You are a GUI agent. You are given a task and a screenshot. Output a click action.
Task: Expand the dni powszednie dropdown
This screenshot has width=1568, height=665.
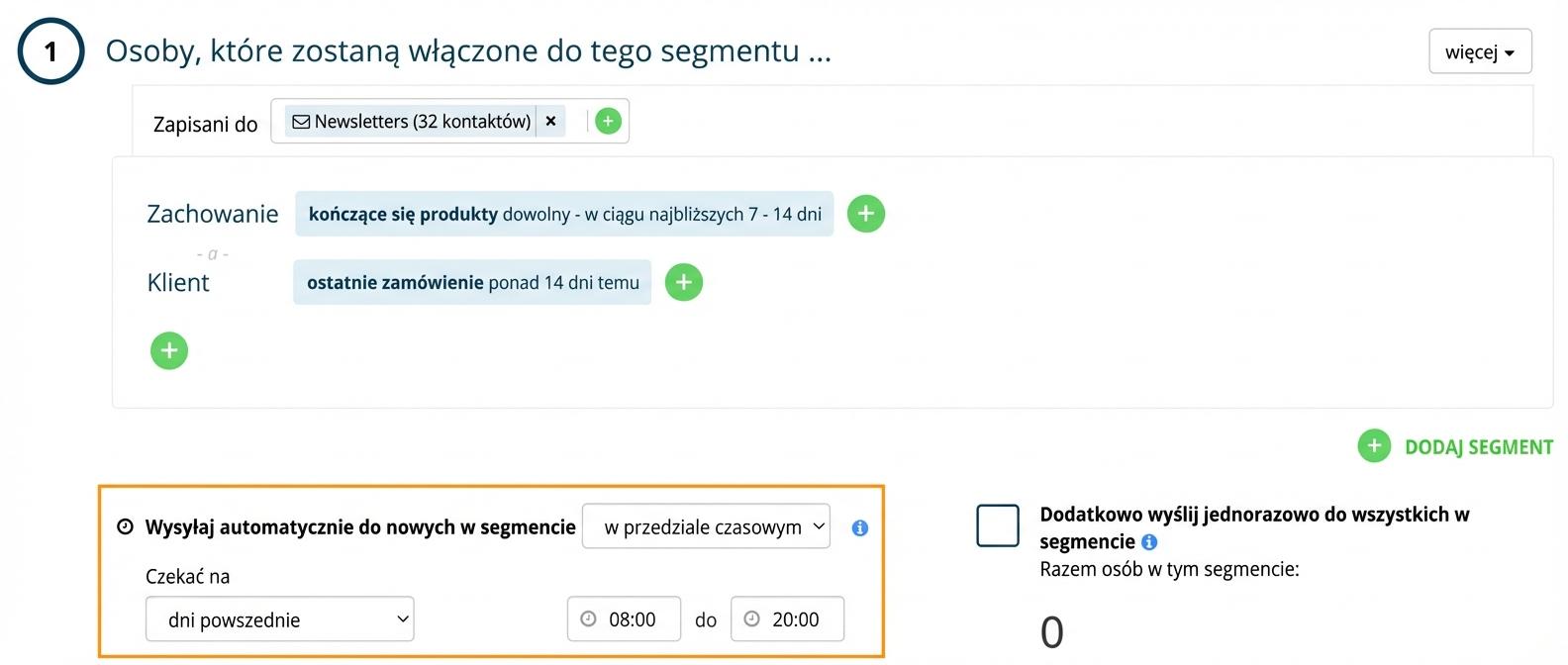280,619
